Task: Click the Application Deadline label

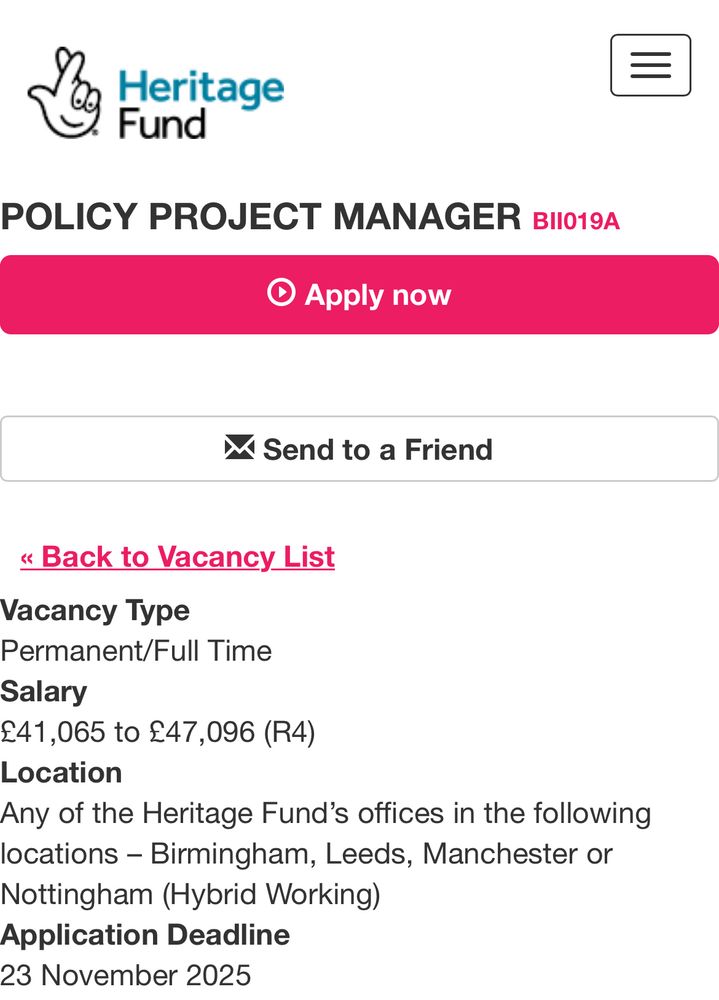Action: pyautogui.click(x=145, y=935)
